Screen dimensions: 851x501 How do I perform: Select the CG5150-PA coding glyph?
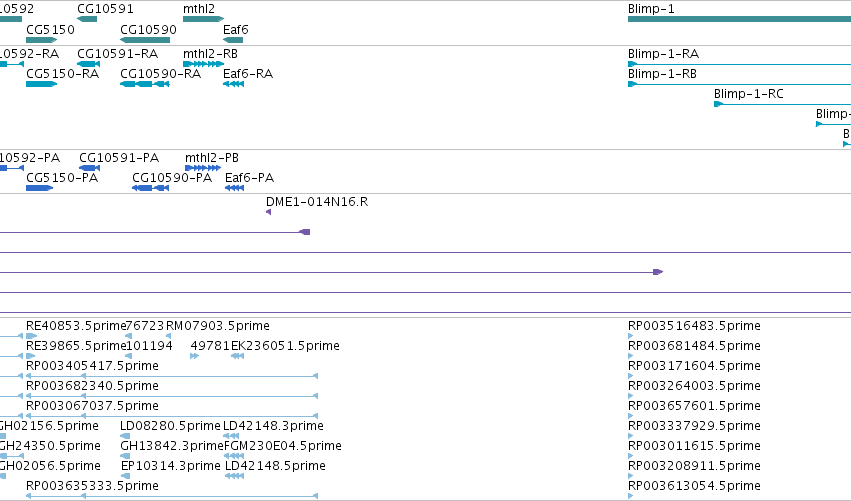tap(40, 188)
